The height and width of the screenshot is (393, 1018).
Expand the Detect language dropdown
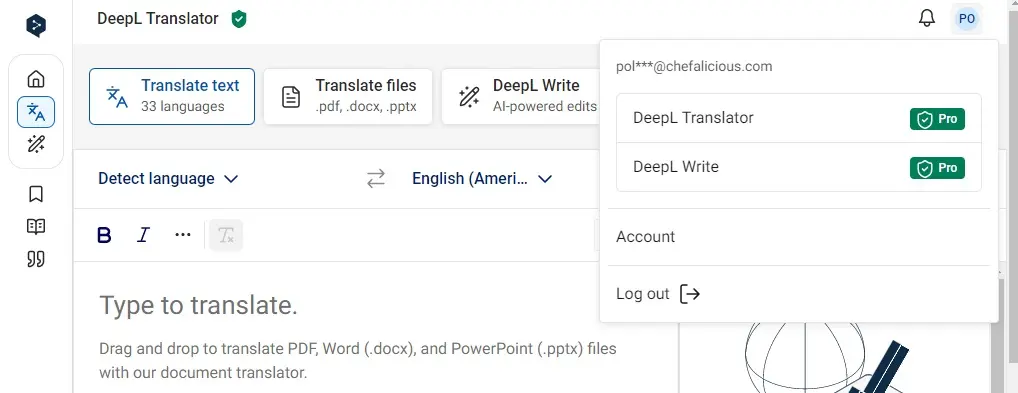point(168,179)
